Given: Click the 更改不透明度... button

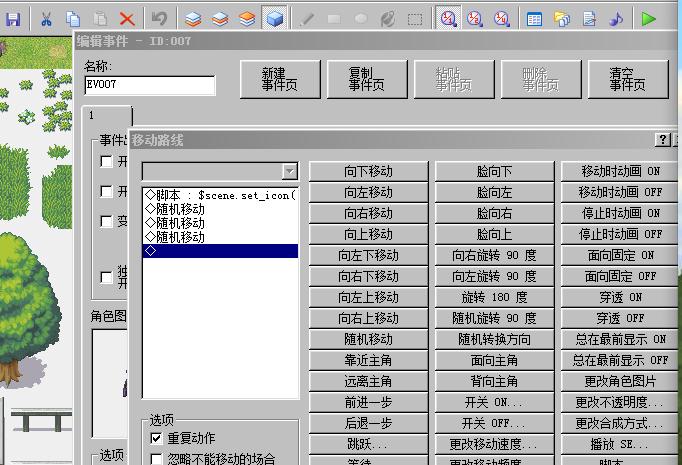Looking at the screenshot, I should [x=620, y=402].
